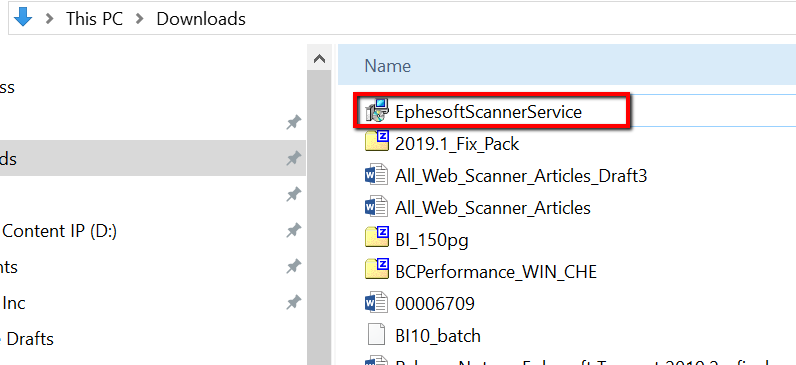Click the BCPerformance_WIN_CHE zip icon
Screen dimensions: 796x365
377,269
